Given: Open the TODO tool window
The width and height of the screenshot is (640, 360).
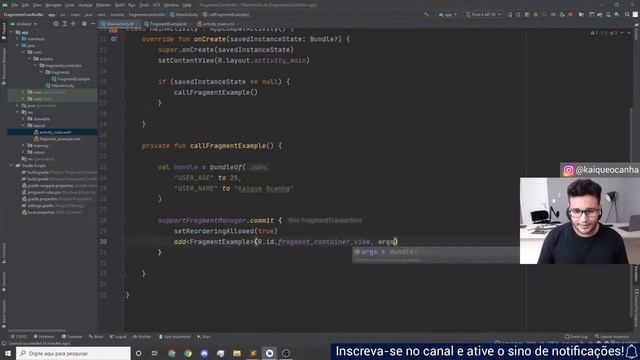Looking at the screenshot, I should click(19, 337).
